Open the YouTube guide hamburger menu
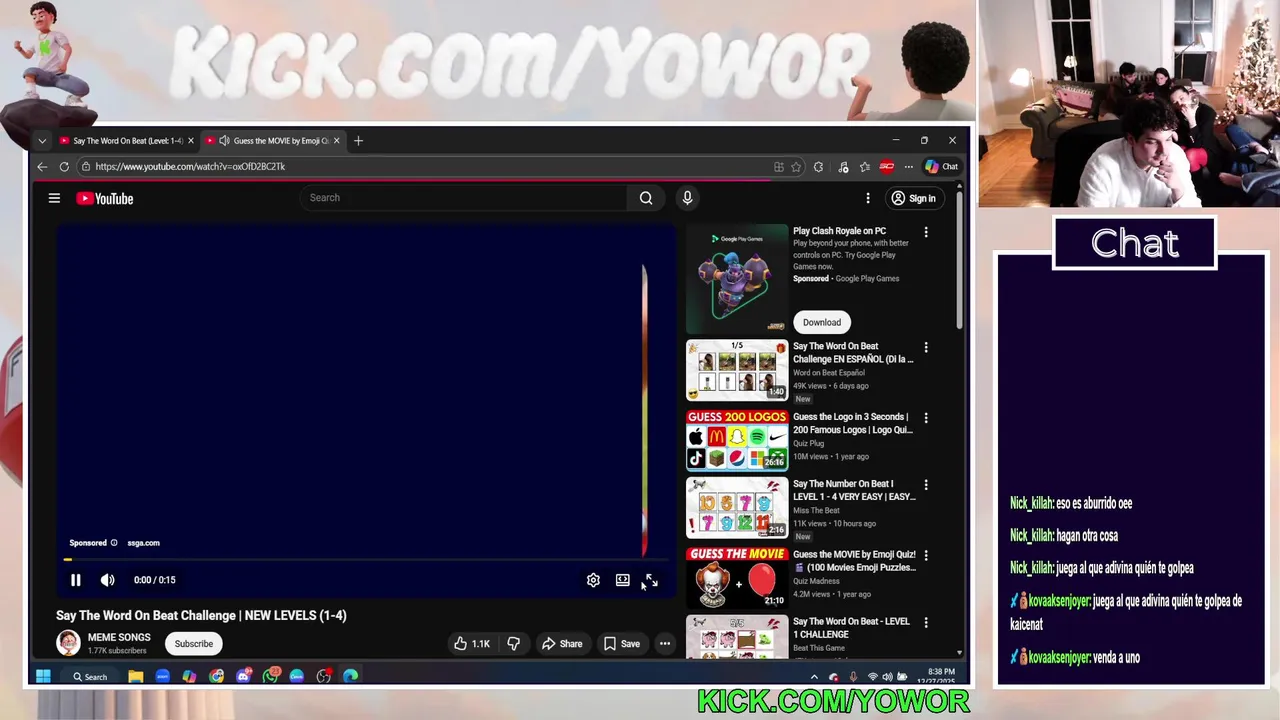 click(54, 198)
